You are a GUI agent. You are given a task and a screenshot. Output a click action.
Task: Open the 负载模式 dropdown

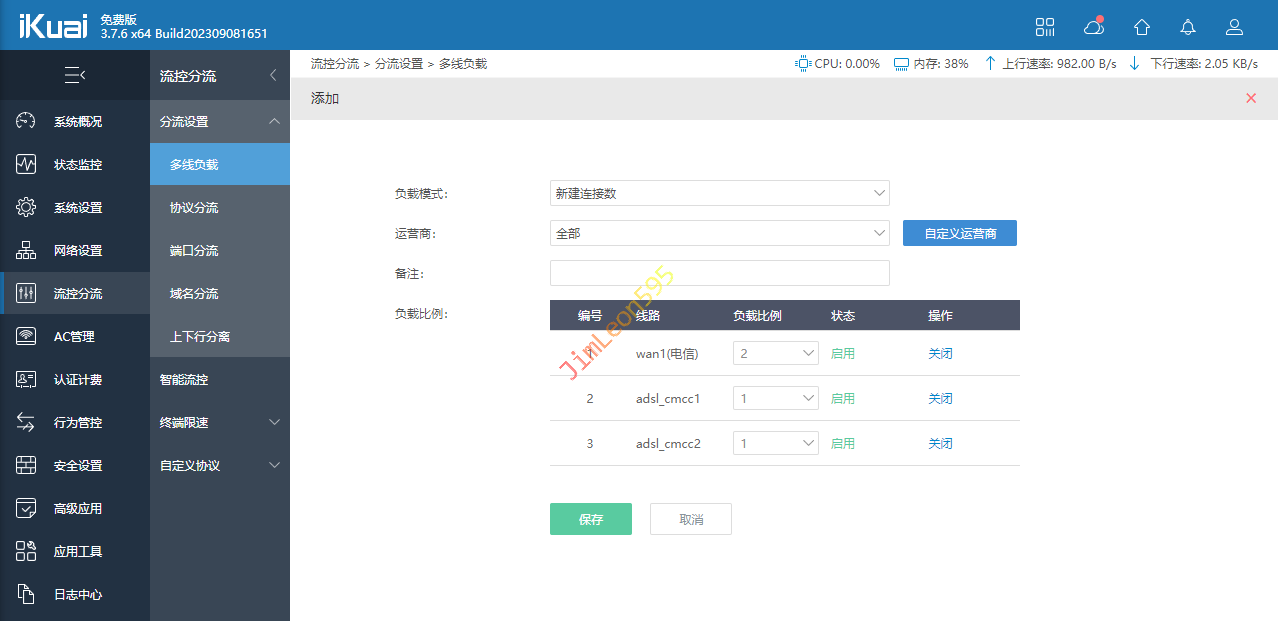coord(719,193)
